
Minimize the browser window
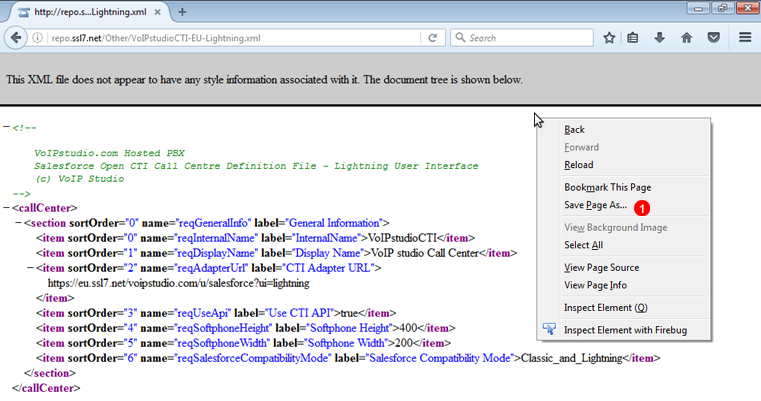698,8
